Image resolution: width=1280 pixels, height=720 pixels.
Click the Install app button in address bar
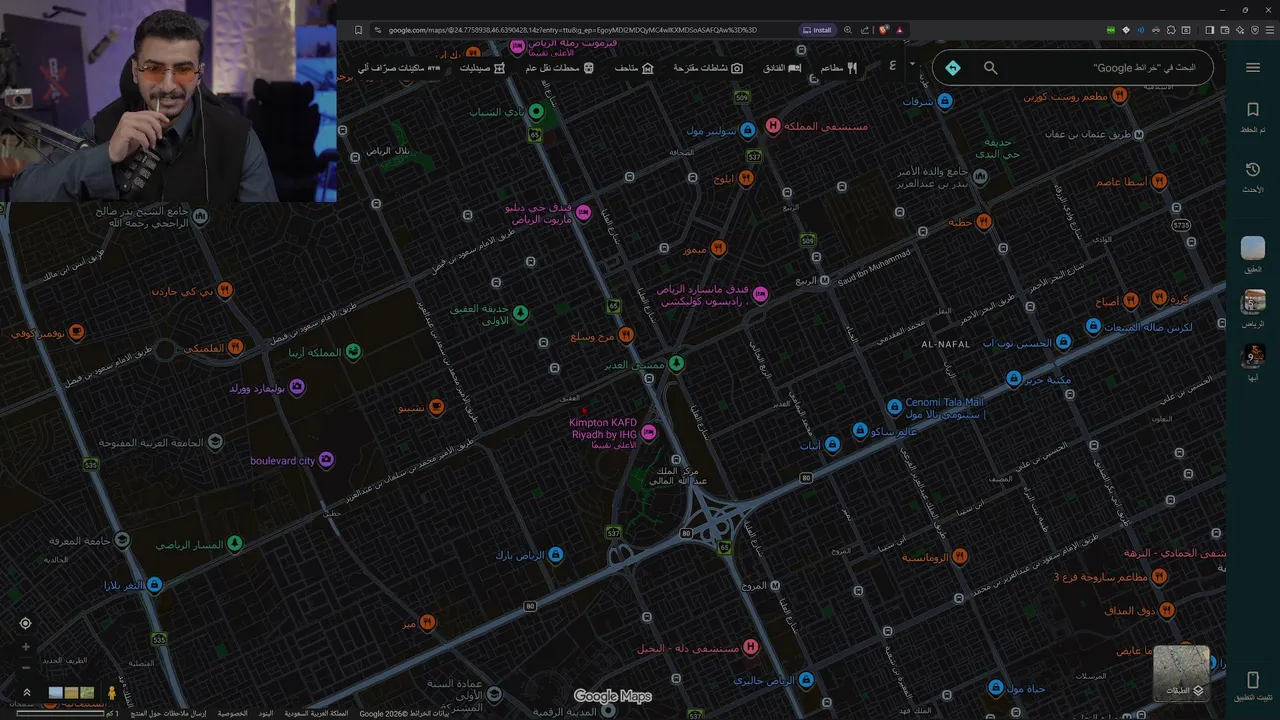817,30
